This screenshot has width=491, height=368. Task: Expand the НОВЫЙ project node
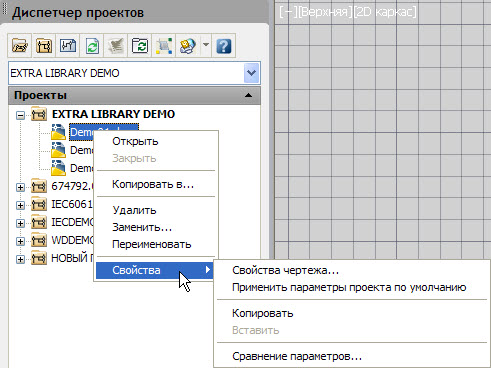20,259
